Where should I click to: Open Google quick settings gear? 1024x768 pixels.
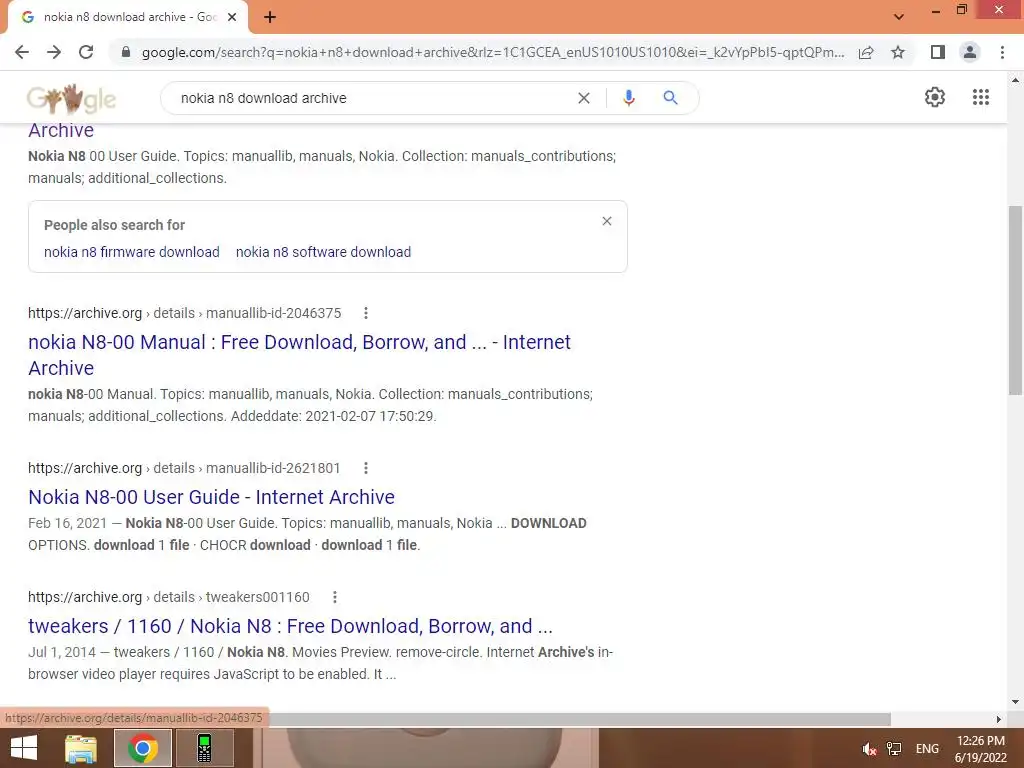935,97
